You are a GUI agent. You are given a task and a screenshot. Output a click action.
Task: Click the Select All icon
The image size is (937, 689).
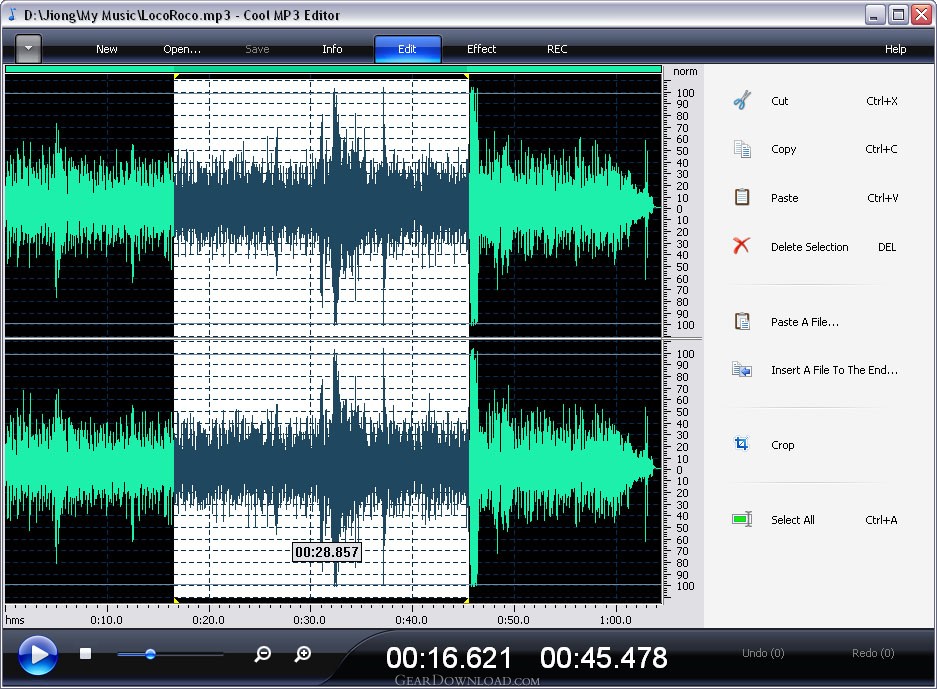click(742, 519)
